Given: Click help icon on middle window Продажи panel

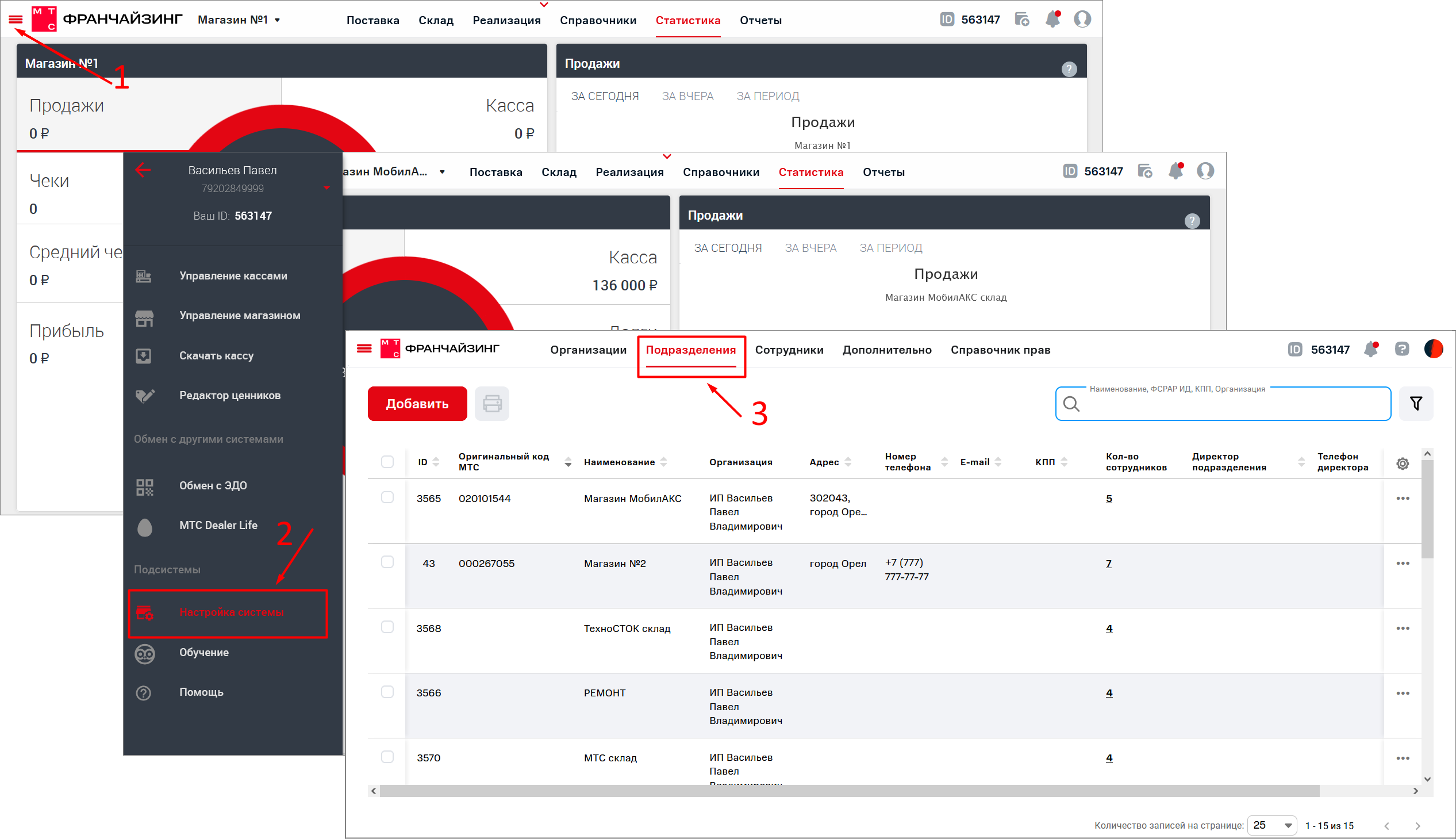Looking at the screenshot, I should (x=1192, y=221).
